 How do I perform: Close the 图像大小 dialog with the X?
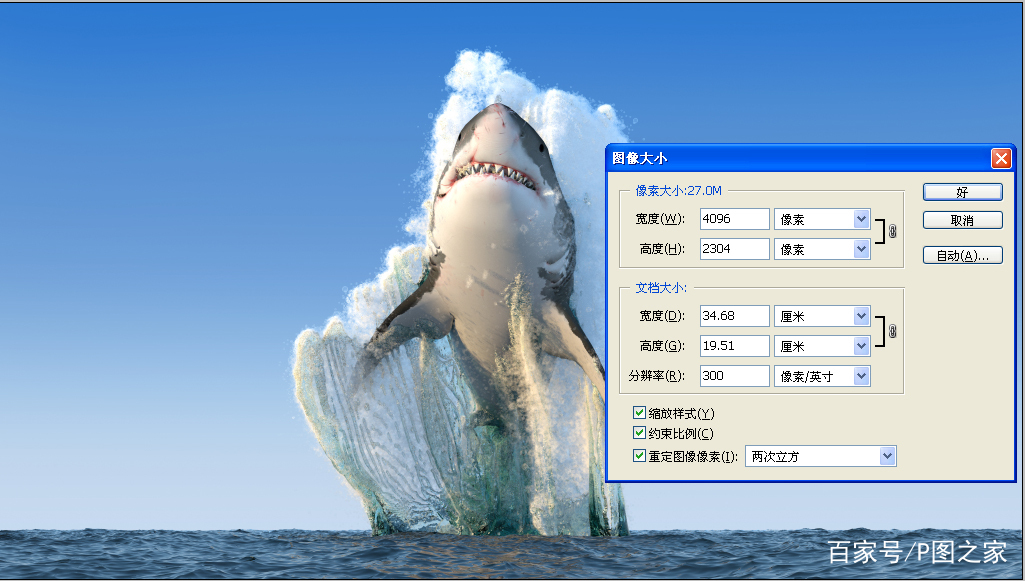(x=1000, y=158)
